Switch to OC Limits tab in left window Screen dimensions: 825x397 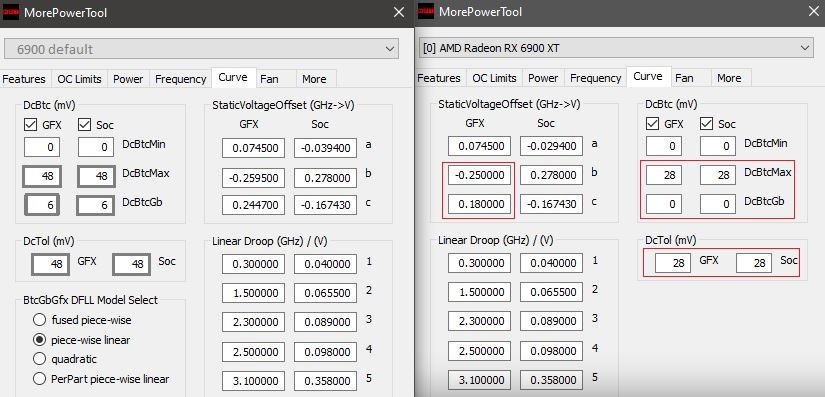click(79, 79)
